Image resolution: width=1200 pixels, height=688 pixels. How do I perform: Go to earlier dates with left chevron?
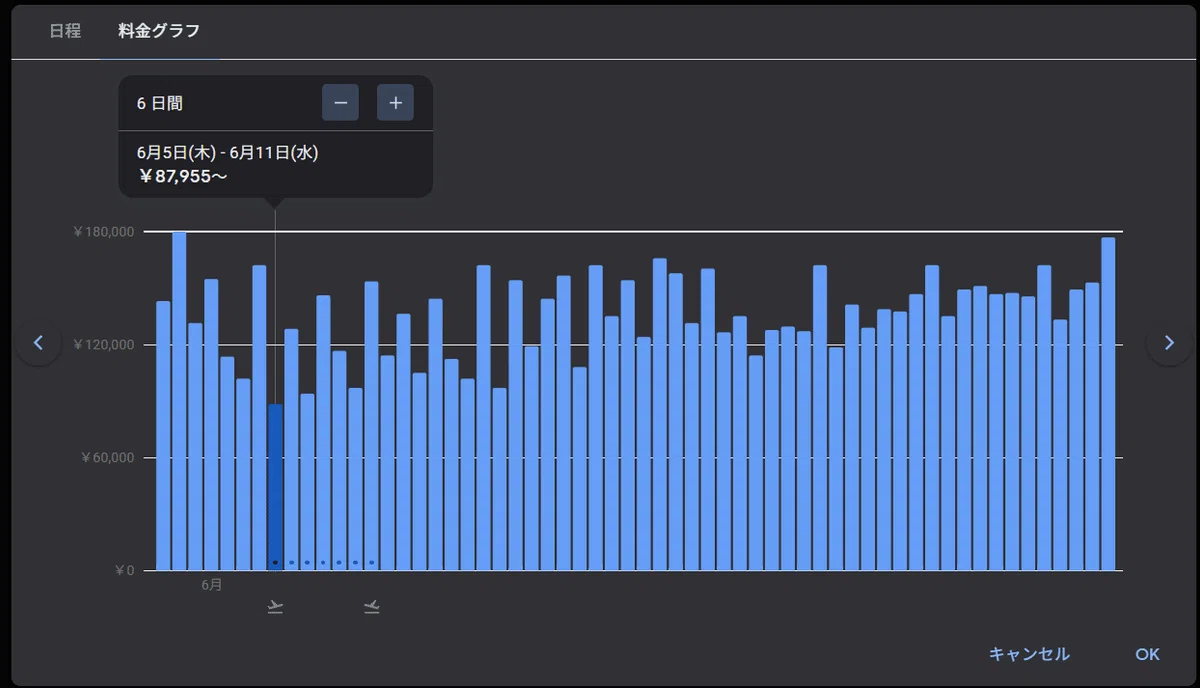(x=38, y=343)
